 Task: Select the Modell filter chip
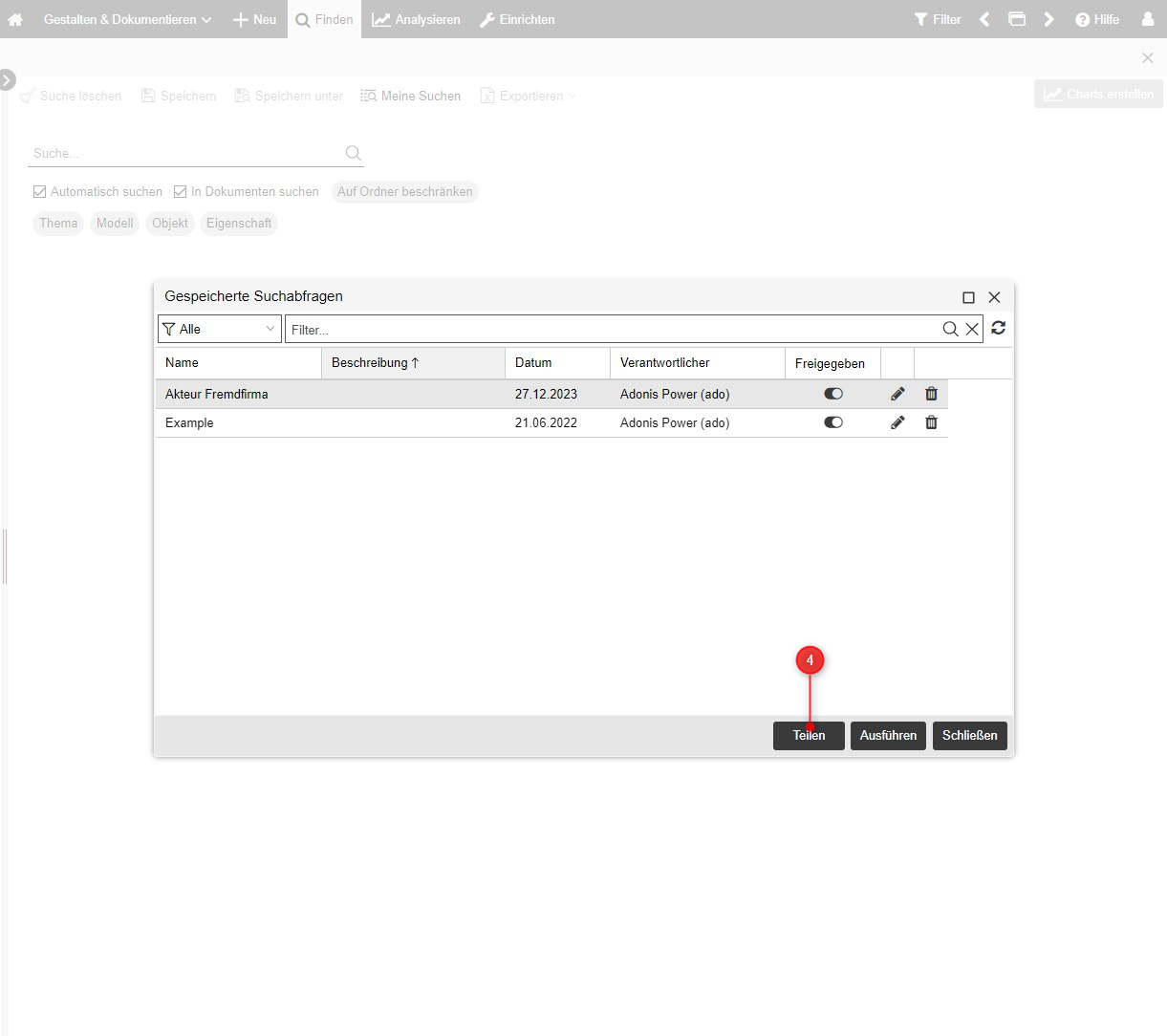[x=115, y=223]
